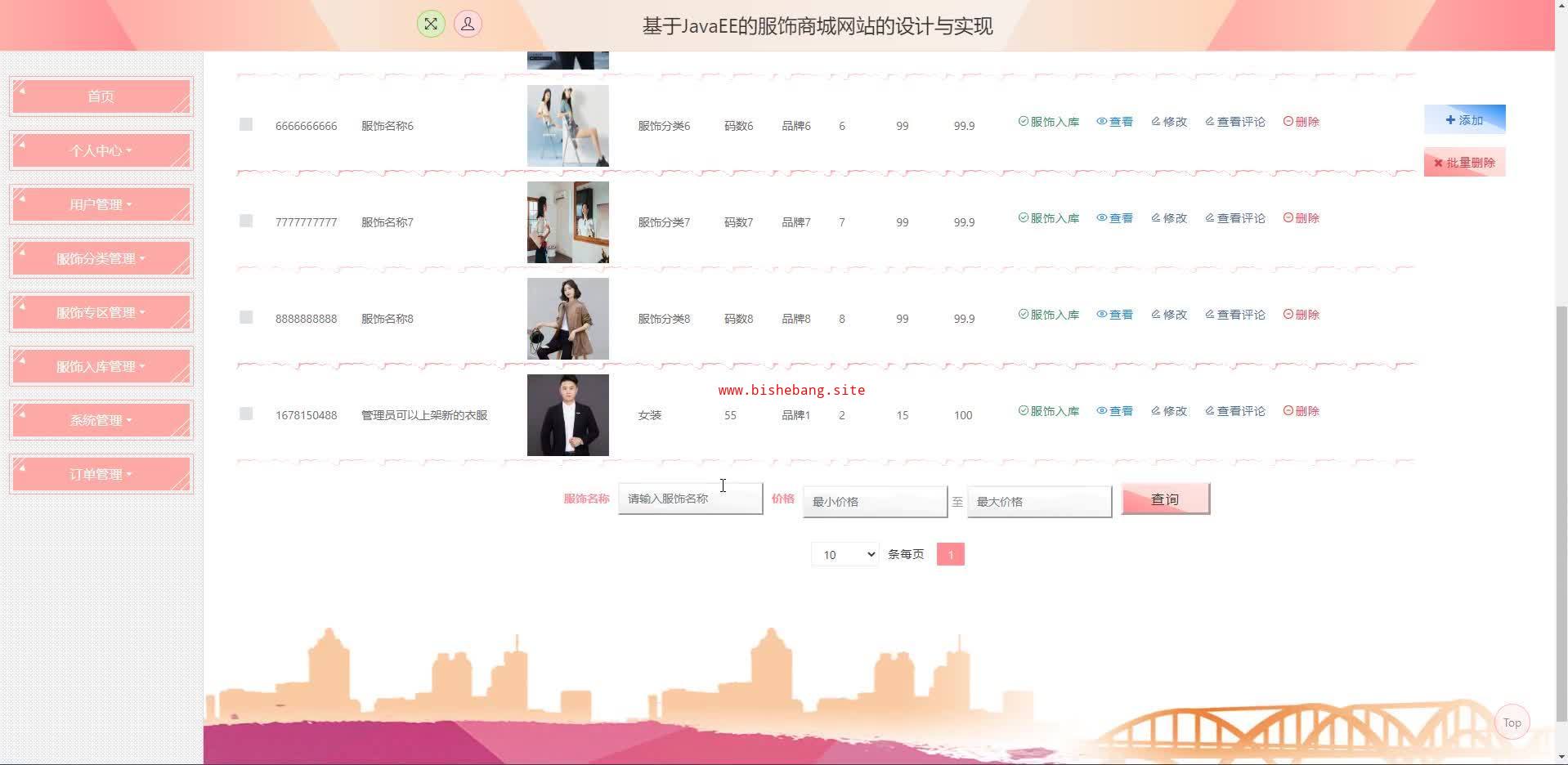1568x765 pixels.
Task: Click the 添加 button
Action: pyautogui.click(x=1464, y=119)
